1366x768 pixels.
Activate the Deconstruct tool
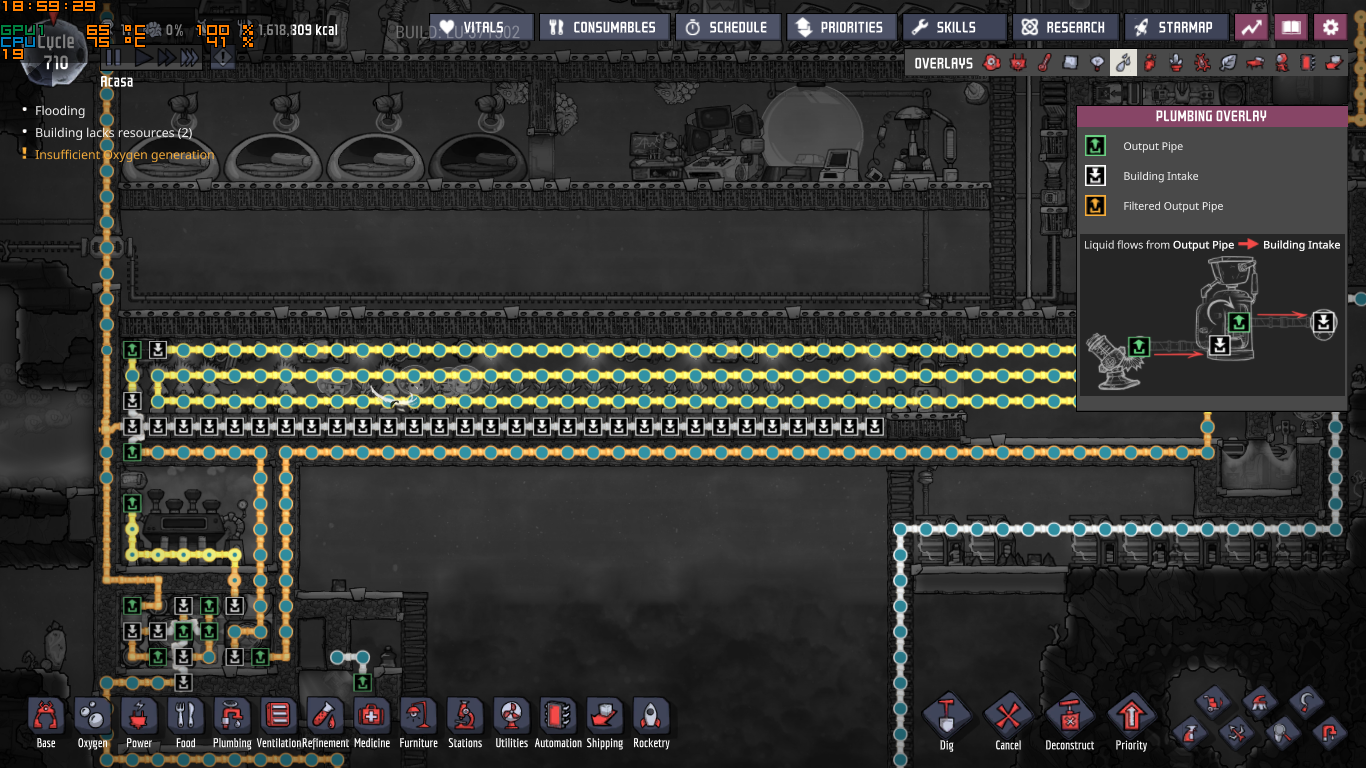1069,717
